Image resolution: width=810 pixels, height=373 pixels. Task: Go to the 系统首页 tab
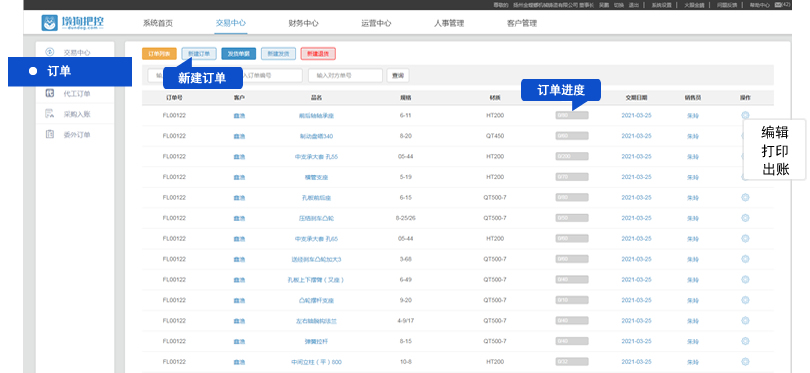point(158,23)
